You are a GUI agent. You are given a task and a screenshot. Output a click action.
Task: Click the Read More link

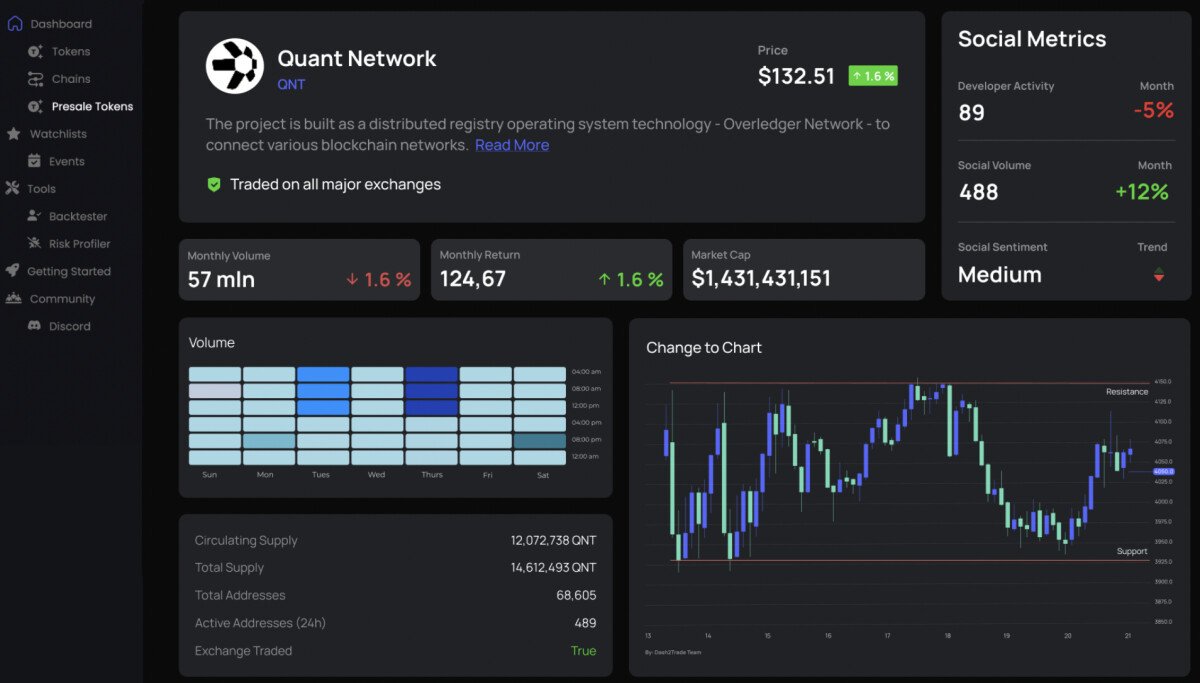tap(512, 145)
